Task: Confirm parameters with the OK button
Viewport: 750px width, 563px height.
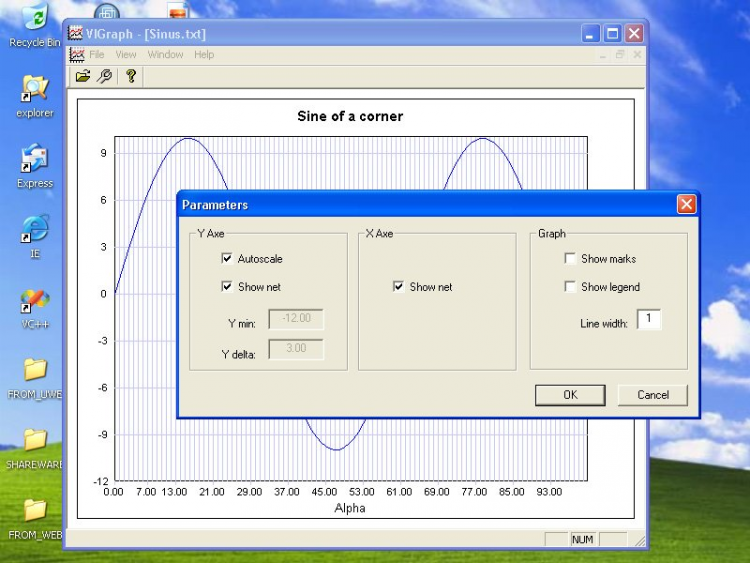Action: 570,395
